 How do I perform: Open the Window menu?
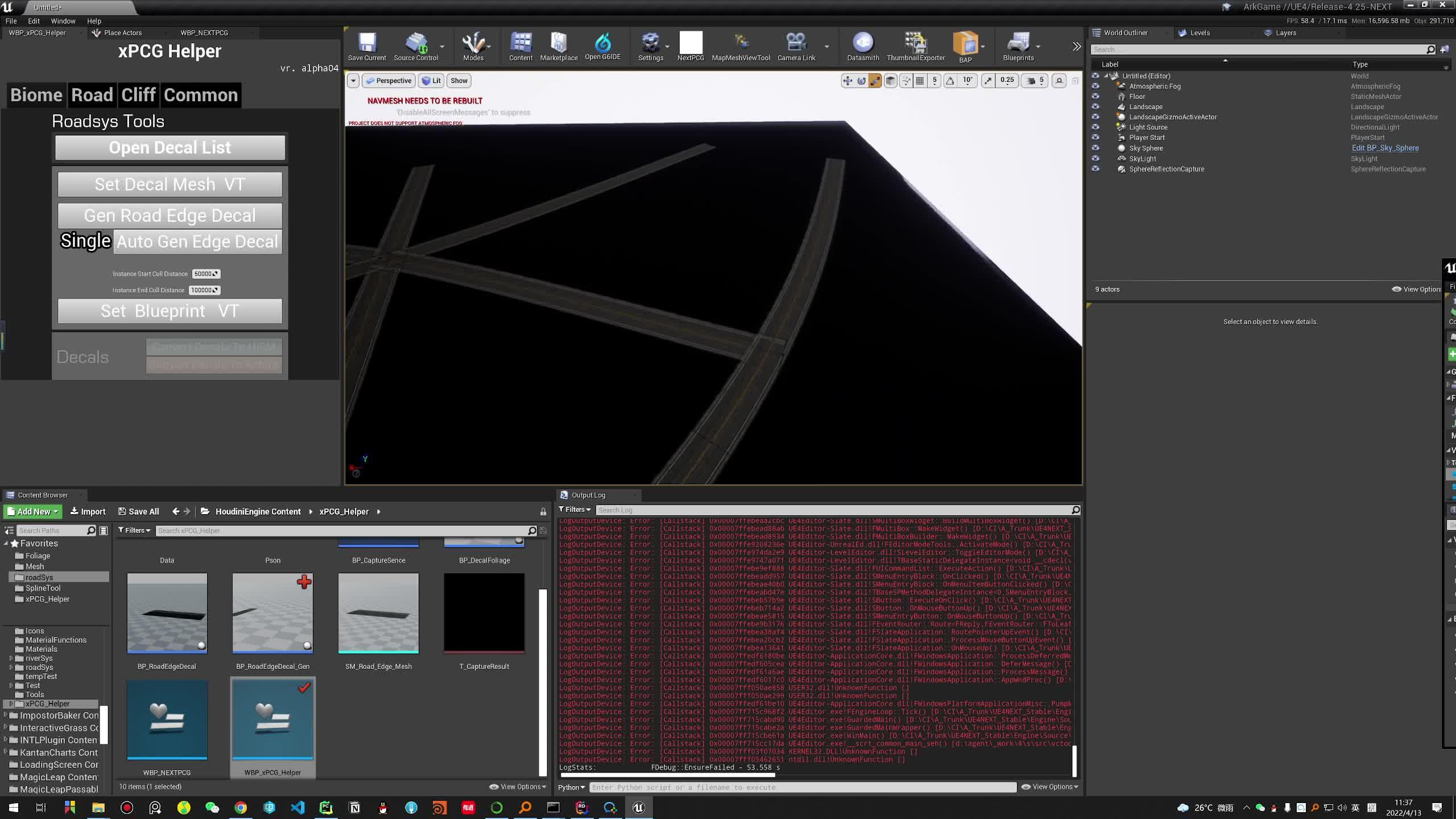(63, 21)
